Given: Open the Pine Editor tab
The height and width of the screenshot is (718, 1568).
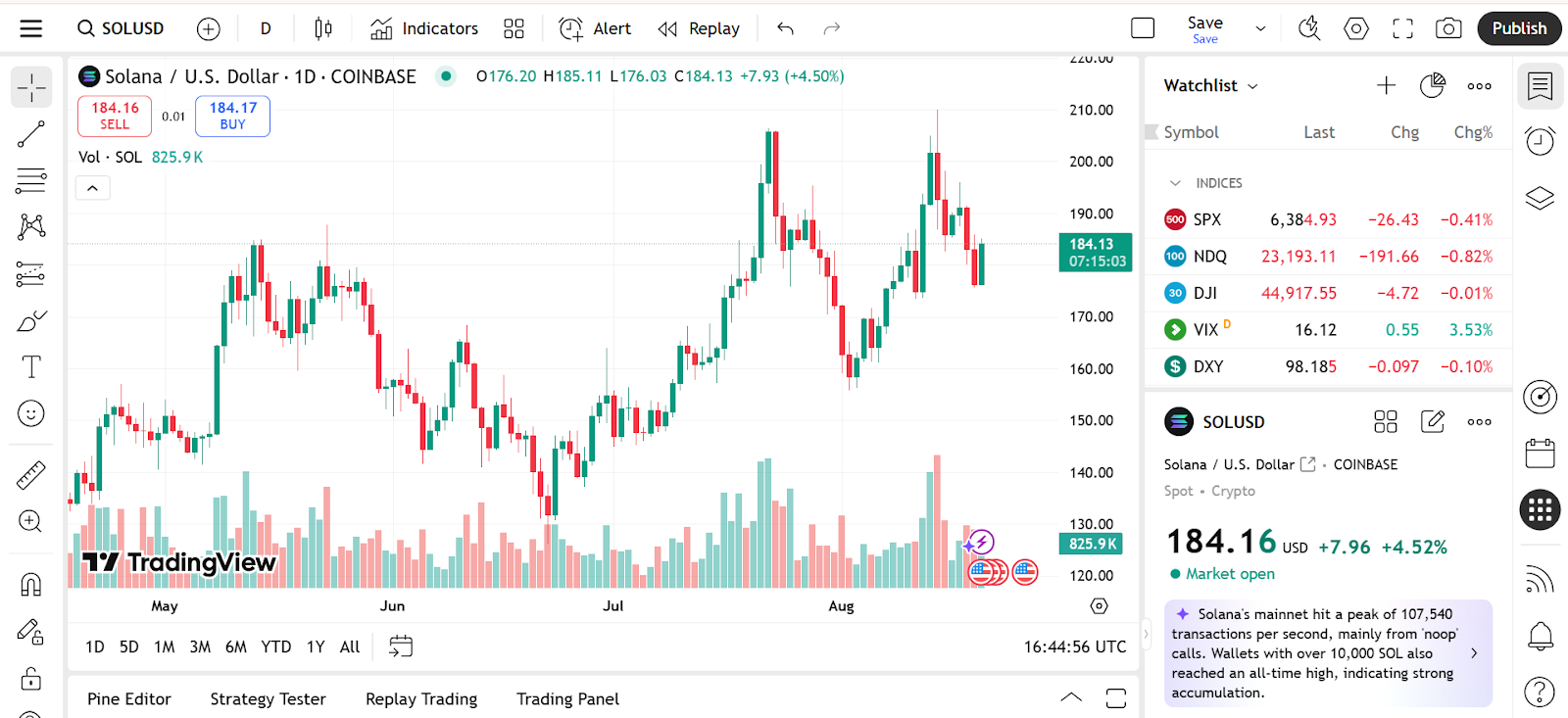Looking at the screenshot, I should pos(129,698).
